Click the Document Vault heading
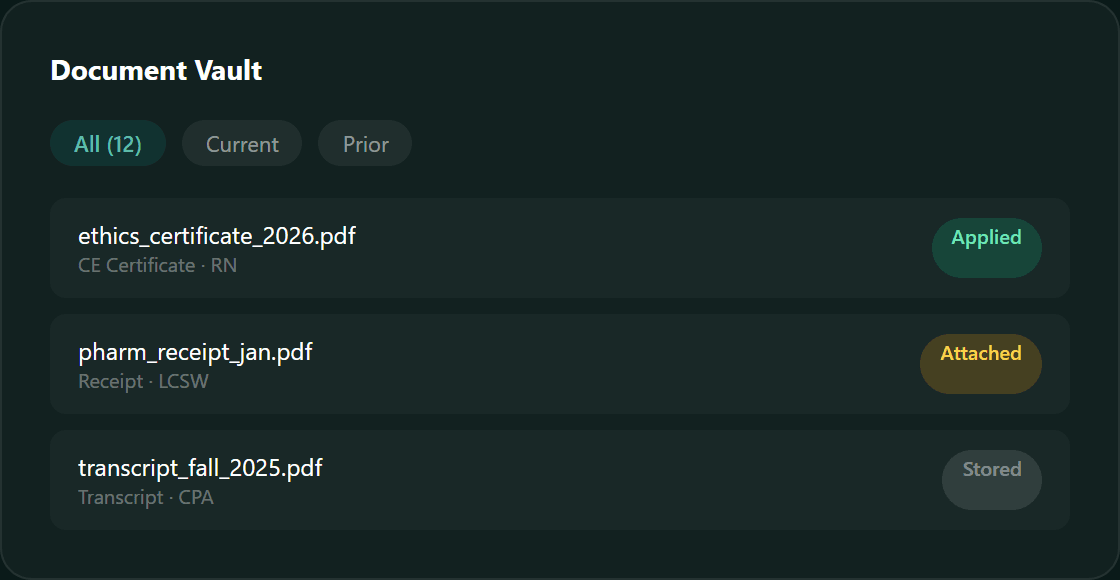Image resolution: width=1120 pixels, height=580 pixels. tap(156, 71)
